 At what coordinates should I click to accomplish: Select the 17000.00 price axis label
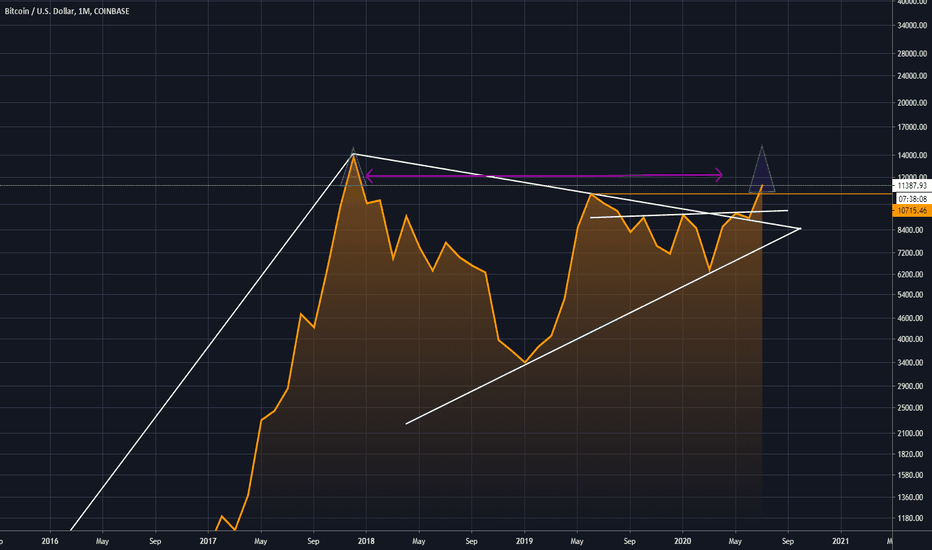912,127
